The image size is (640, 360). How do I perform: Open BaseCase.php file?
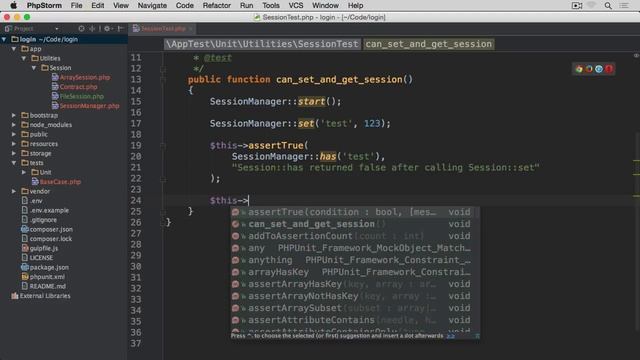(x=56, y=182)
